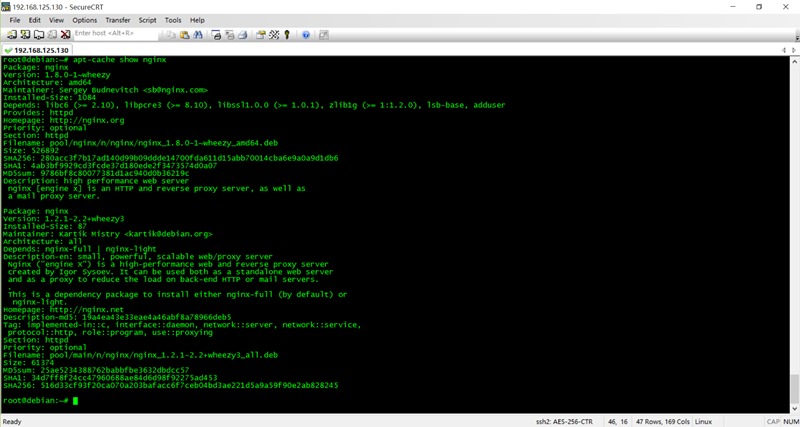Click the blue Help icon
The width and height of the screenshot is (800, 427).
[306, 35]
